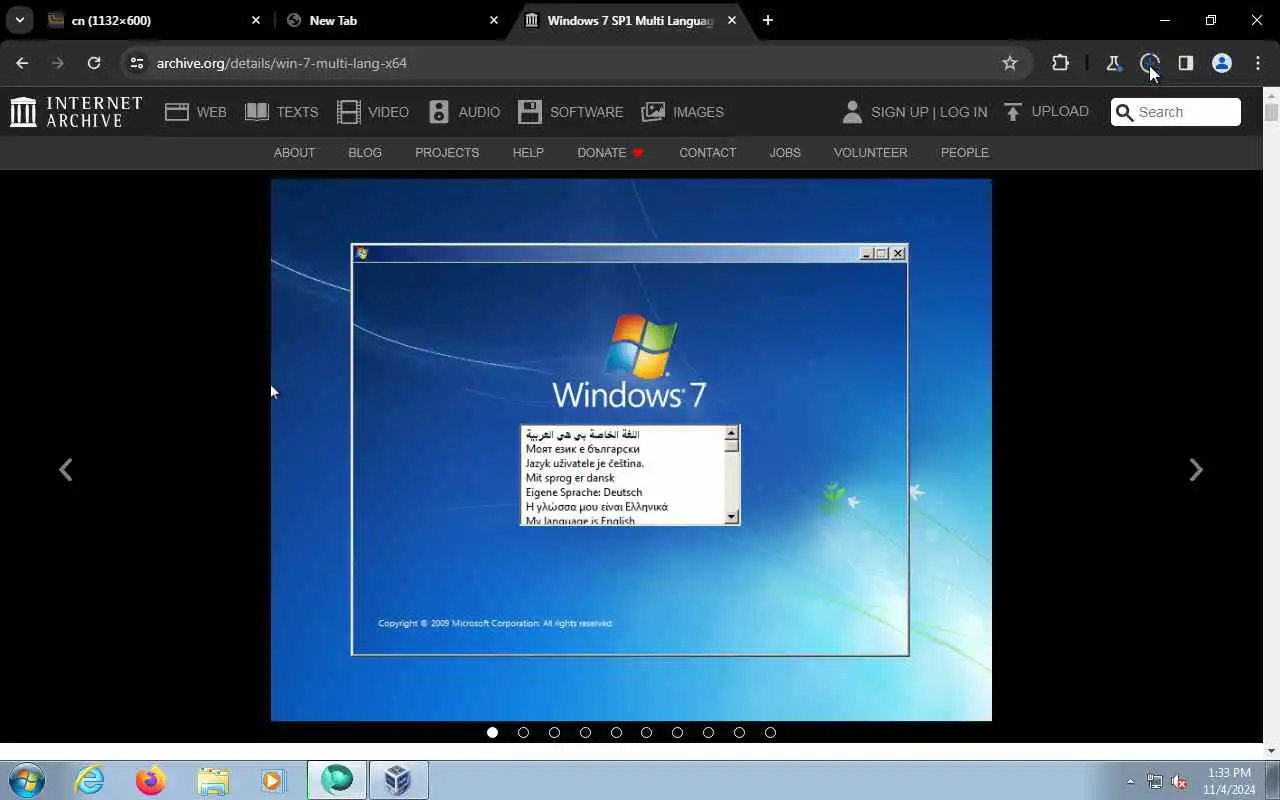Open the ABOUT link

[294, 153]
